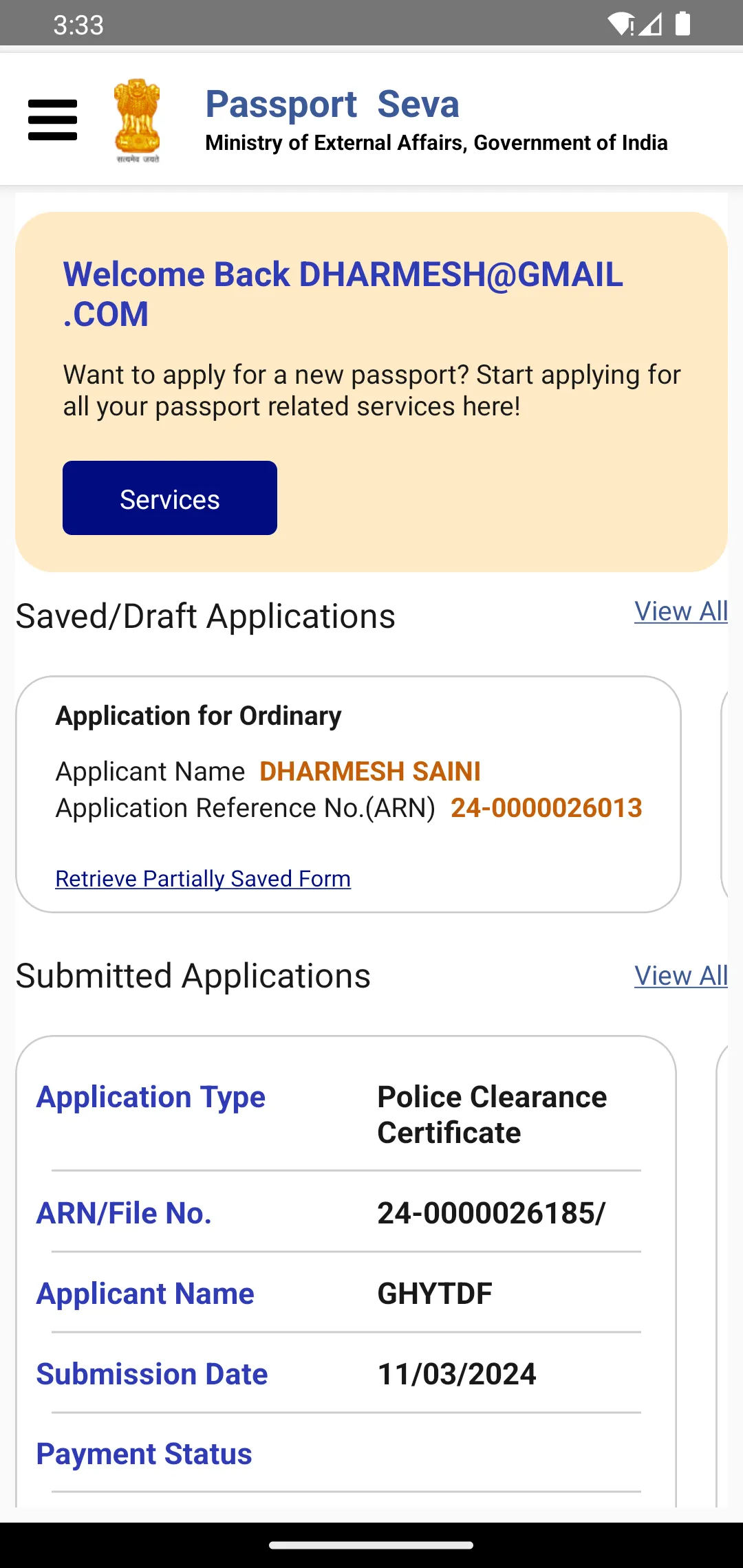Tap applicant name DHARMESH SAINI
The image size is (743, 1568).
(x=370, y=772)
